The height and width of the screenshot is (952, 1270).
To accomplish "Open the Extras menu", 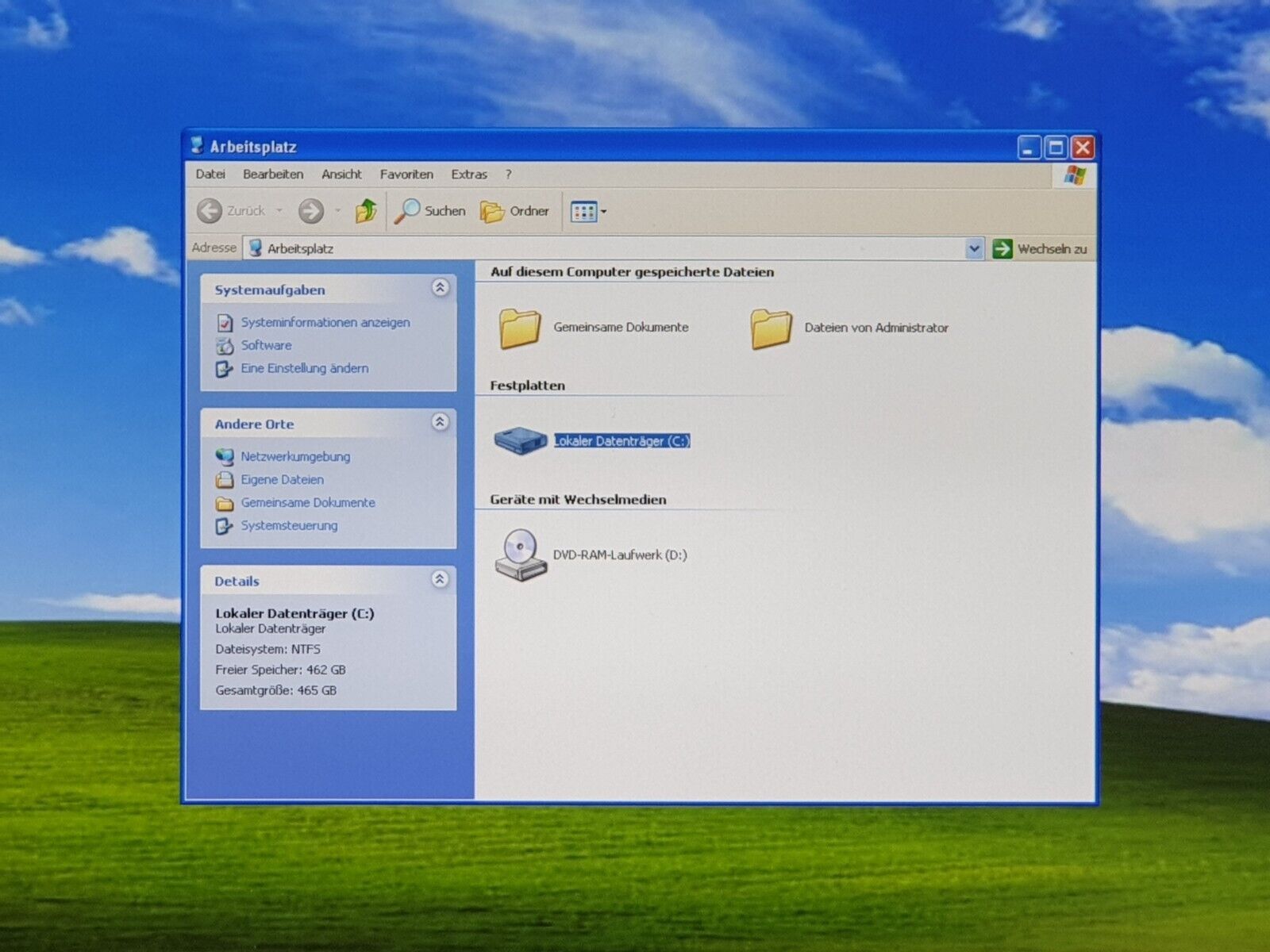I will pyautogui.click(x=468, y=175).
